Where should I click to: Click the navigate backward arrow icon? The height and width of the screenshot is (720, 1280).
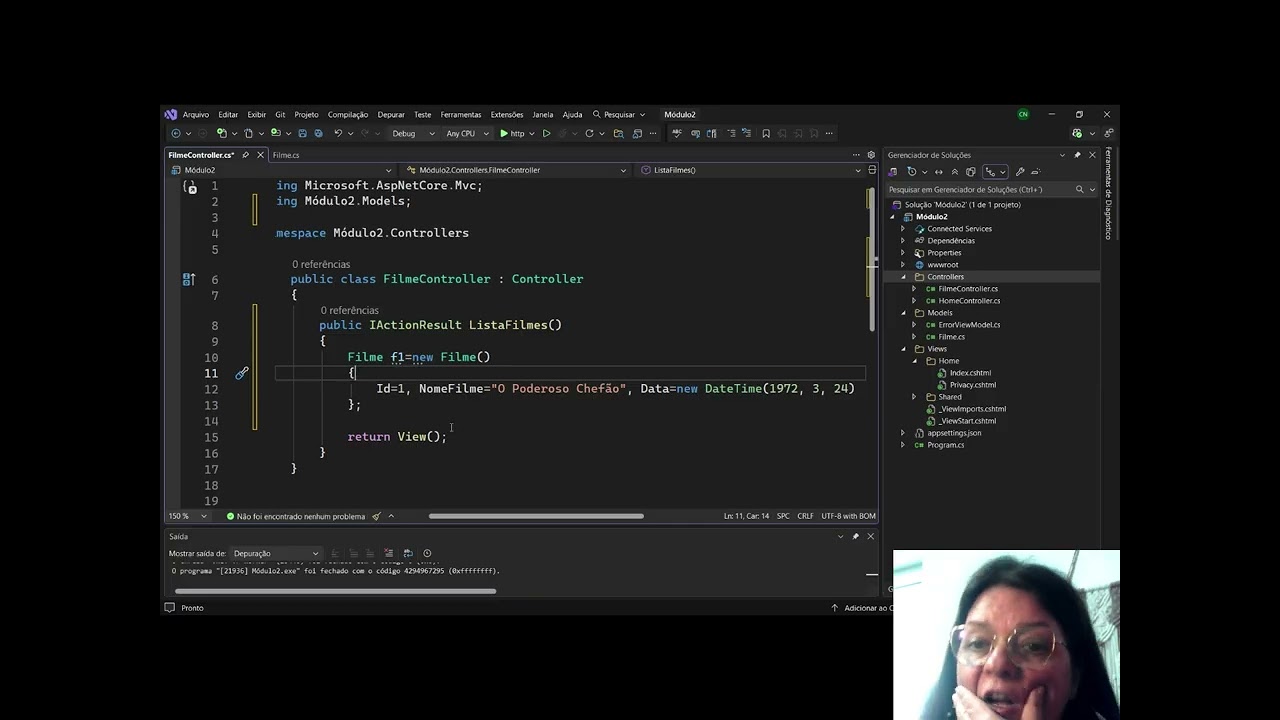click(176, 133)
